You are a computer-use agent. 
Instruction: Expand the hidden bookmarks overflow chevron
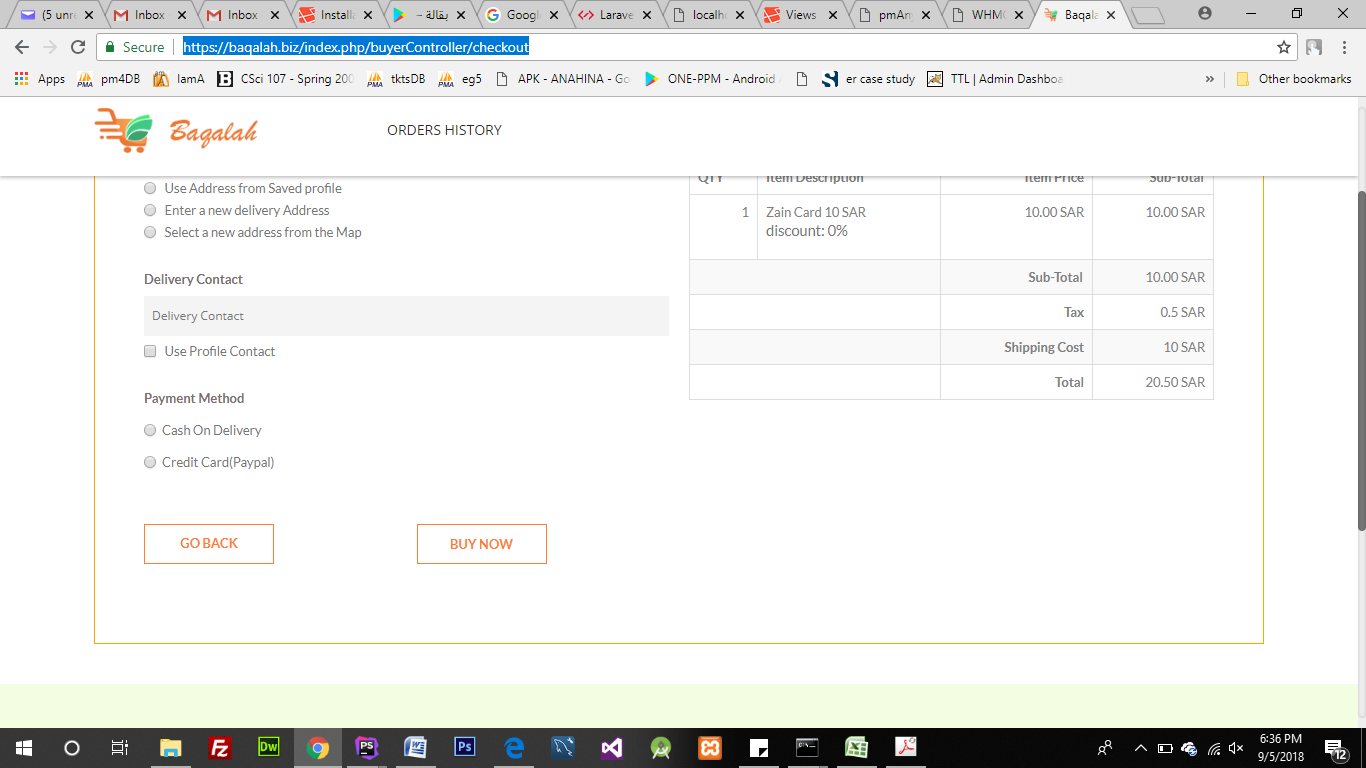tap(1209, 79)
